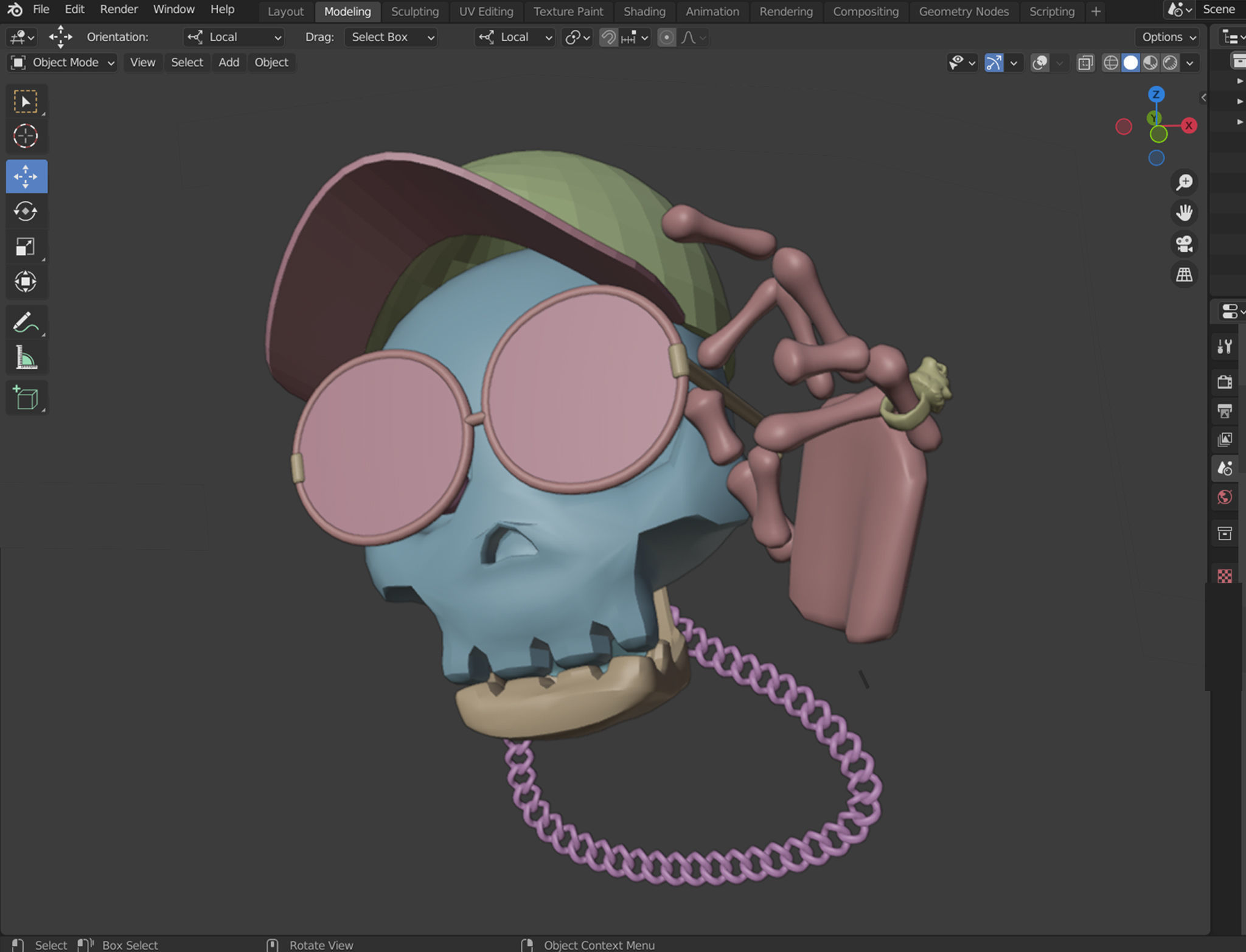The image size is (1246, 952).
Task: Toggle show gizmo button
Action: pyautogui.click(x=994, y=63)
